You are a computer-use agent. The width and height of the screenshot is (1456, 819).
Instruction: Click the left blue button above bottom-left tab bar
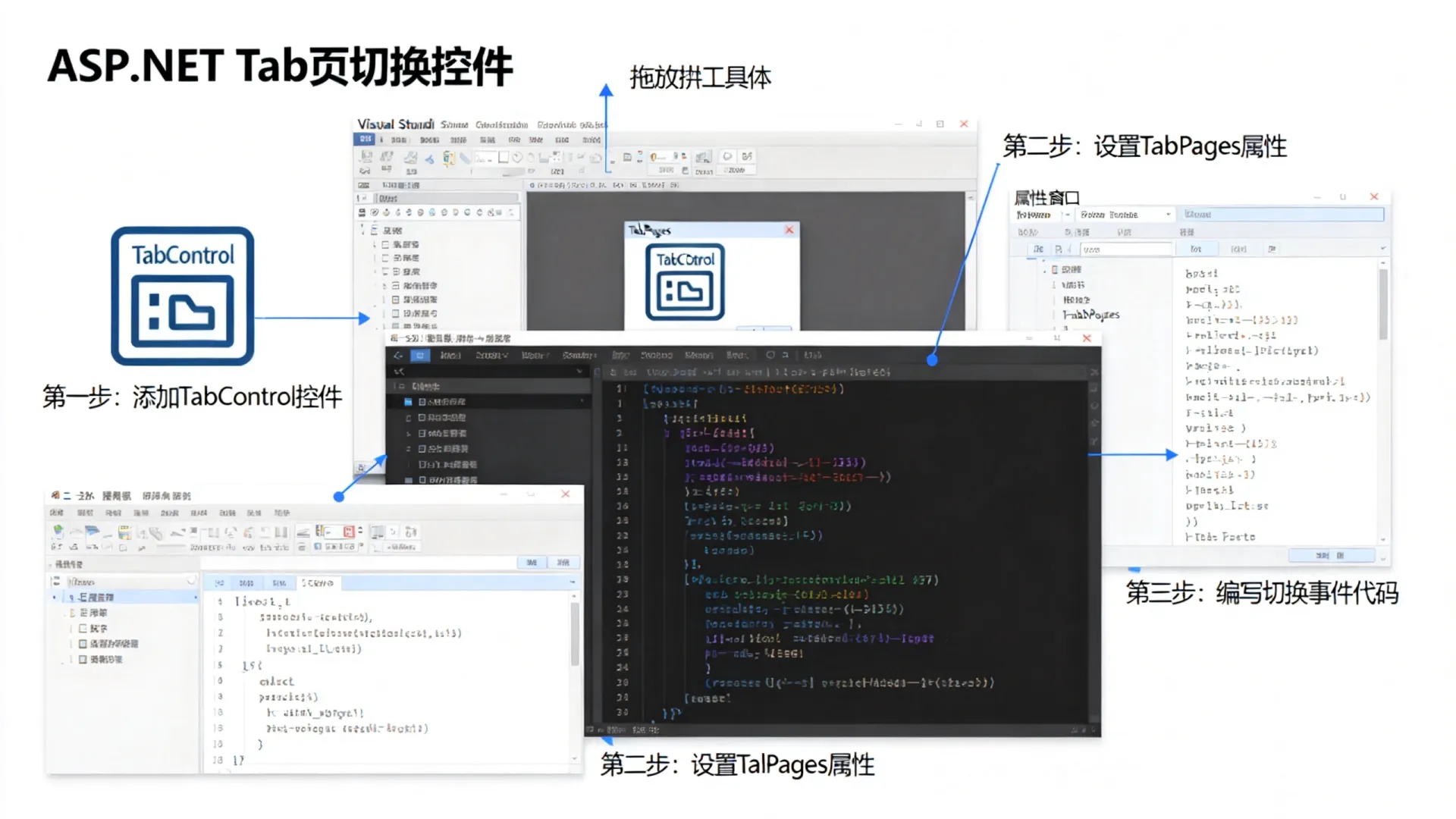coord(532,563)
